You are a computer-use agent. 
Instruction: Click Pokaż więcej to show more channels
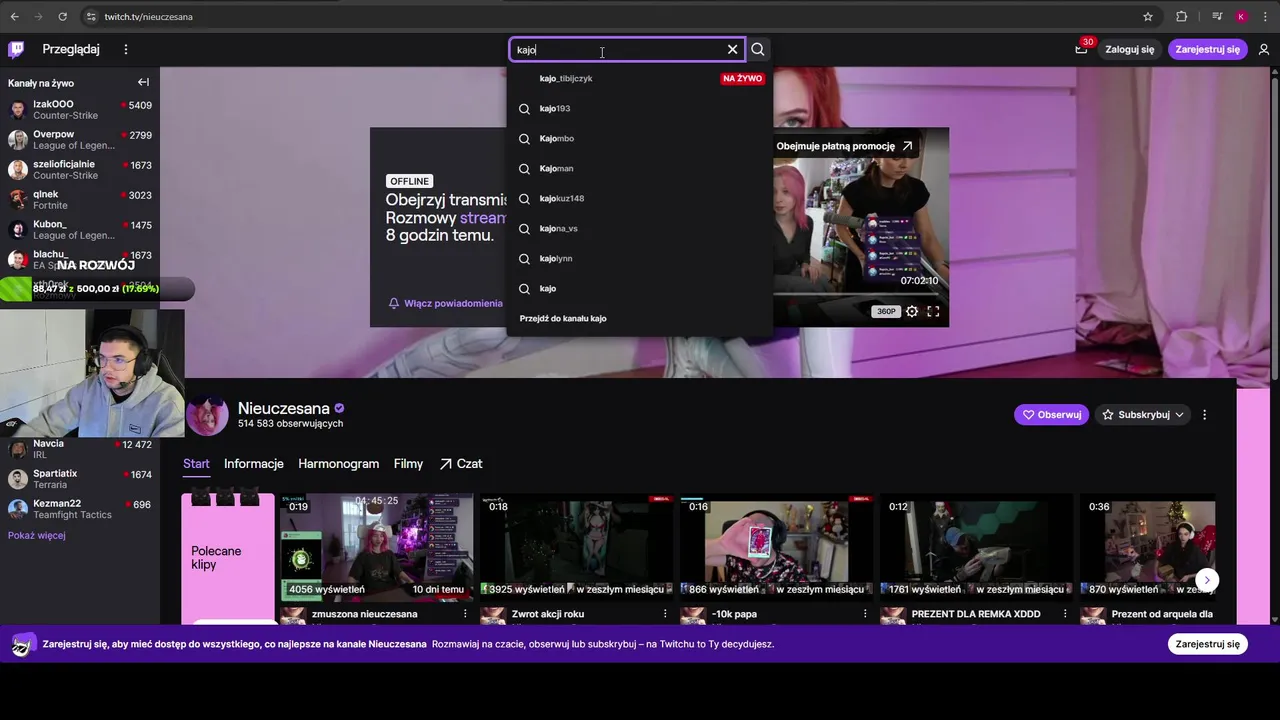click(36, 535)
